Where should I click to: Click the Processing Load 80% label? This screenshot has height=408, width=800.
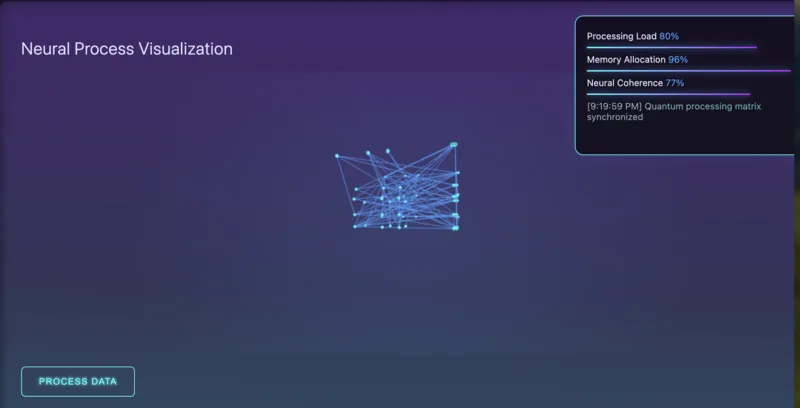[x=633, y=36]
